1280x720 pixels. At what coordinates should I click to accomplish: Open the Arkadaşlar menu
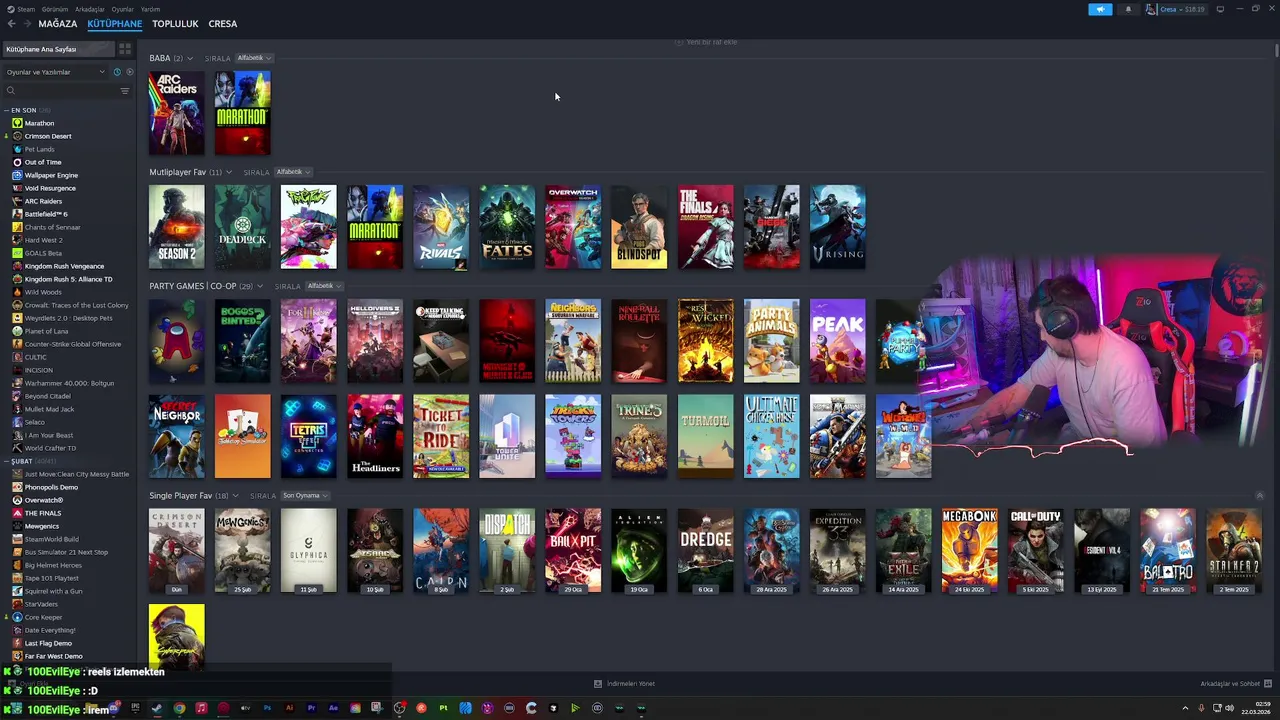pos(90,9)
